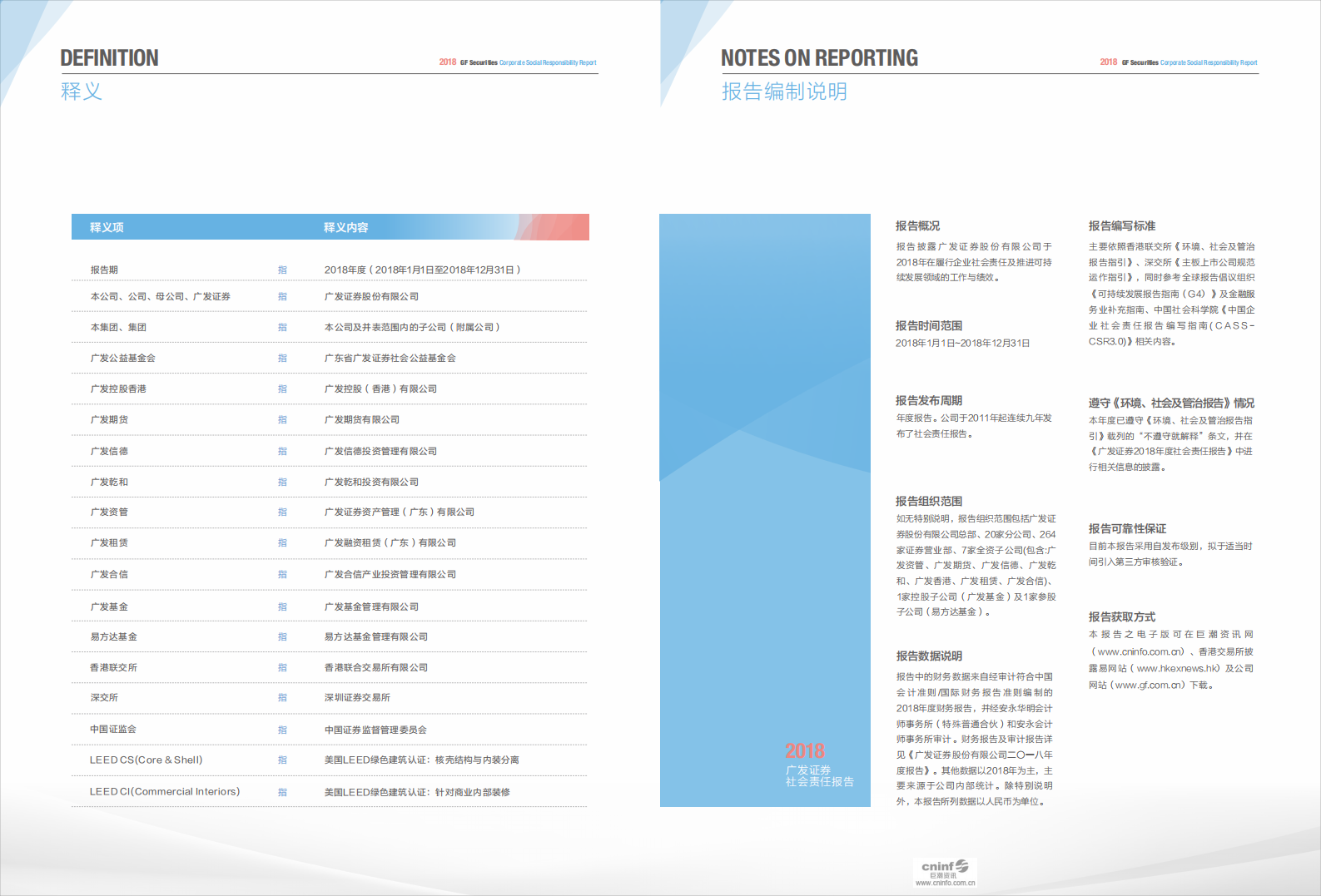Screen dimensions: 1321x896
Task: Click the 指 marker in the 报告期 row
Action: pos(282,270)
